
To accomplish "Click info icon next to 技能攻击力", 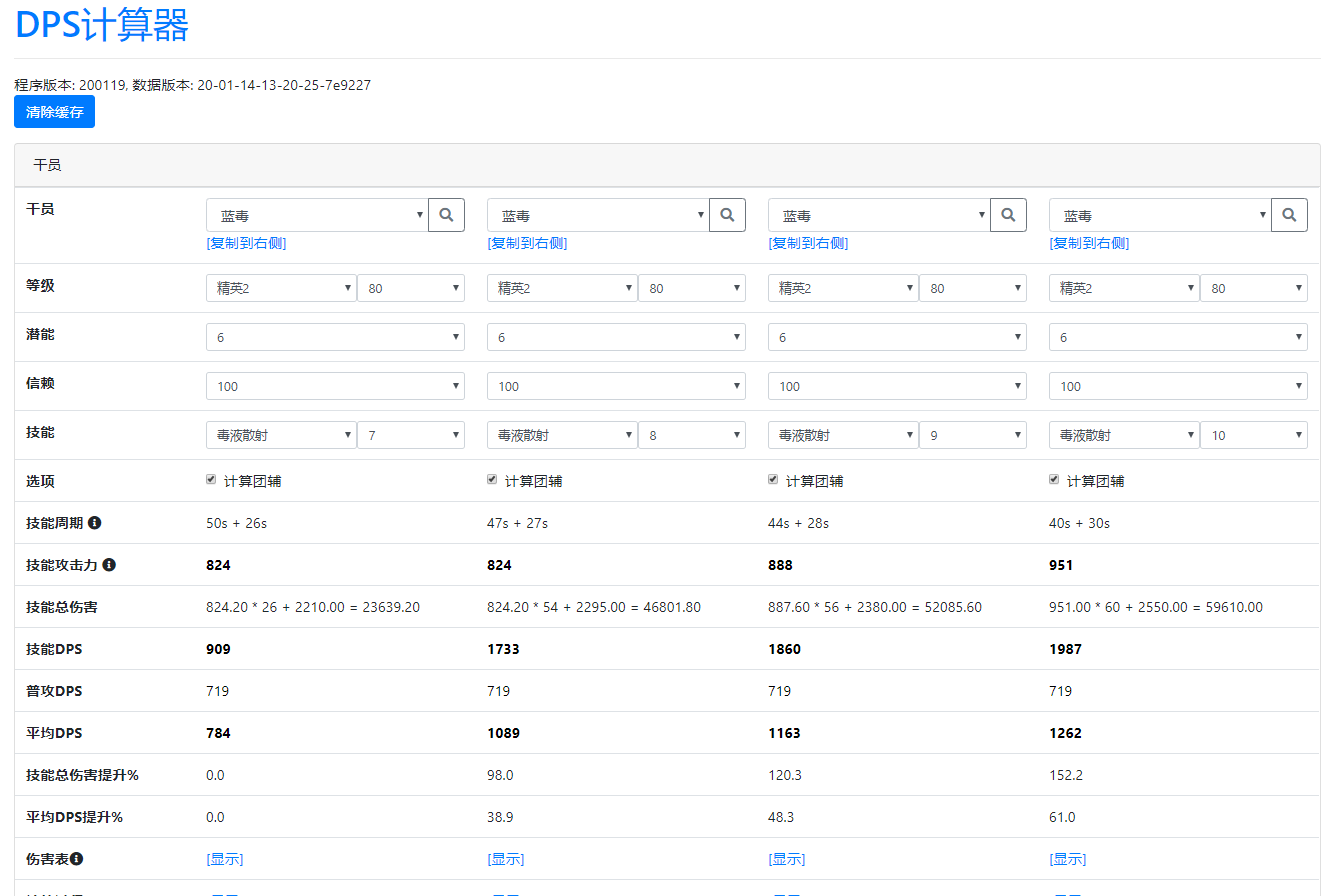I will (109, 565).
